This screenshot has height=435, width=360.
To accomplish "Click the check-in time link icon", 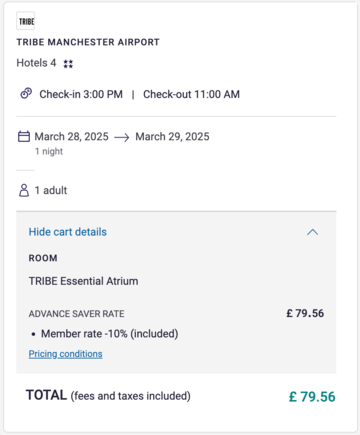I will (x=26, y=94).
